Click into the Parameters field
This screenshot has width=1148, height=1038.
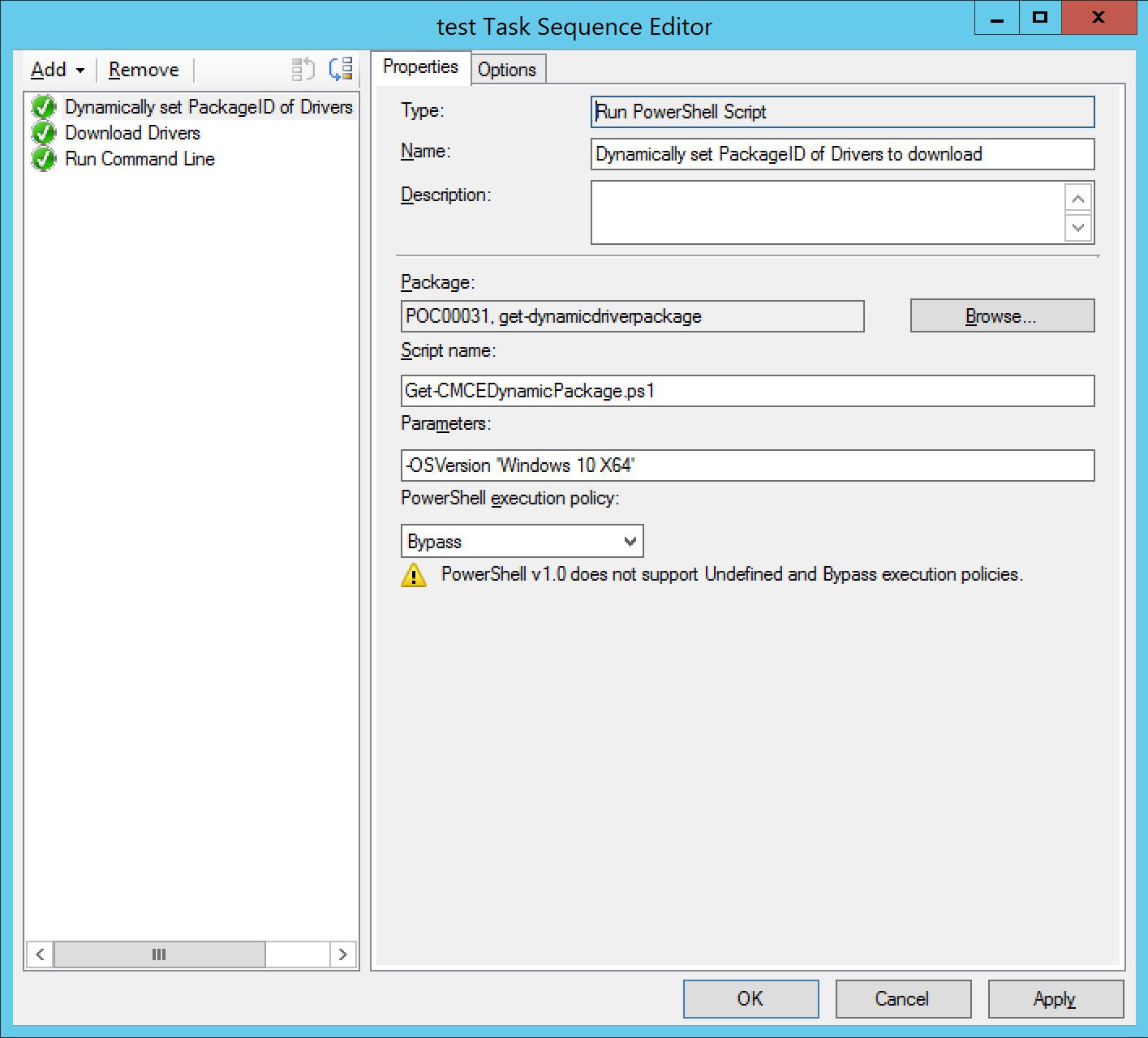(x=748, y=465)
